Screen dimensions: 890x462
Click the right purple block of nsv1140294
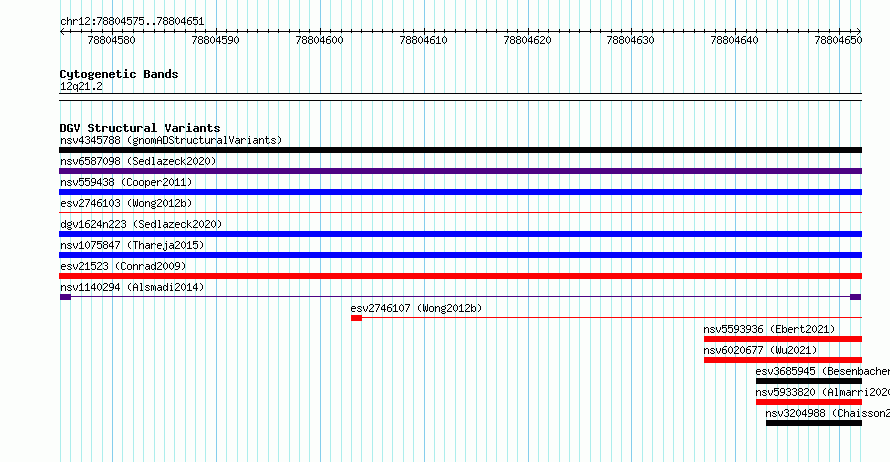point(855,297)
